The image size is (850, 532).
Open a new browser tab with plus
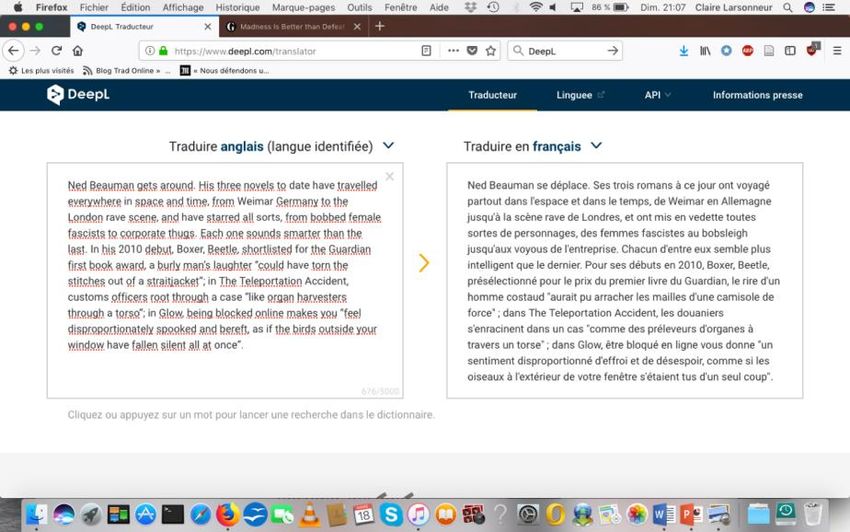(x=379, y=26)
